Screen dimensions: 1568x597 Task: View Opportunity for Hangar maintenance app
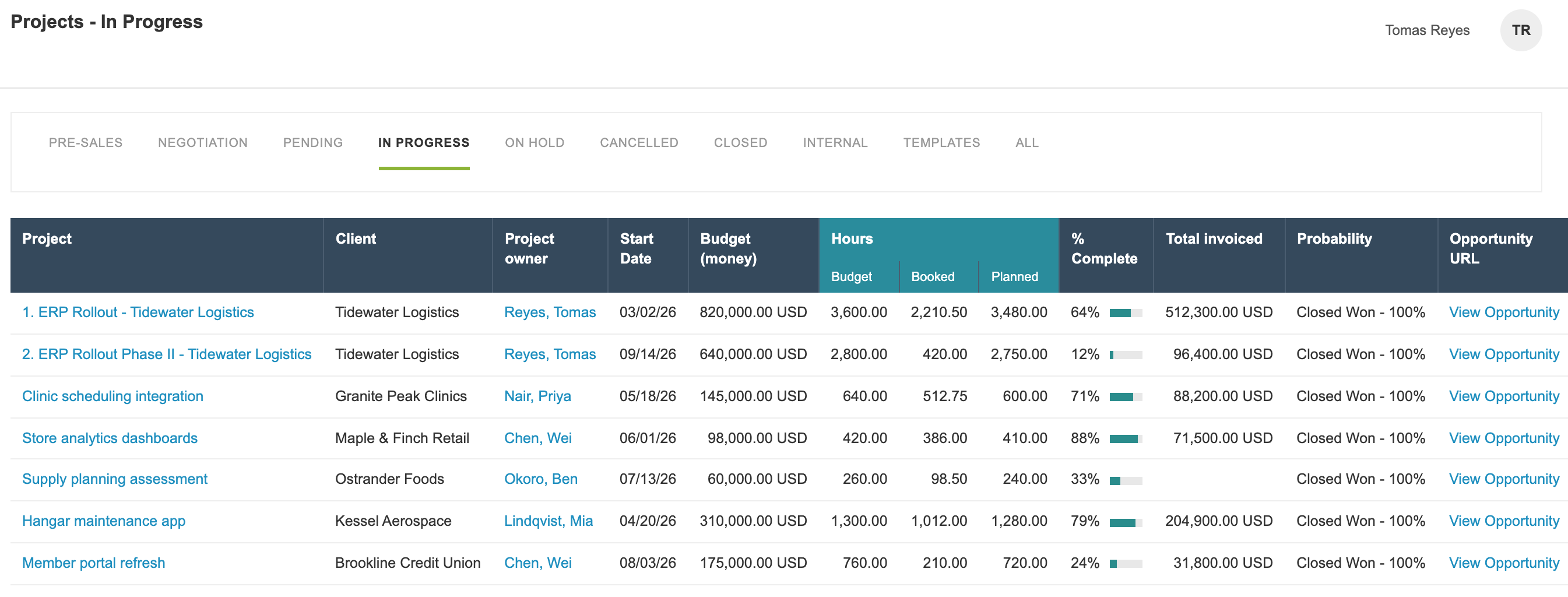(1503, 521)
